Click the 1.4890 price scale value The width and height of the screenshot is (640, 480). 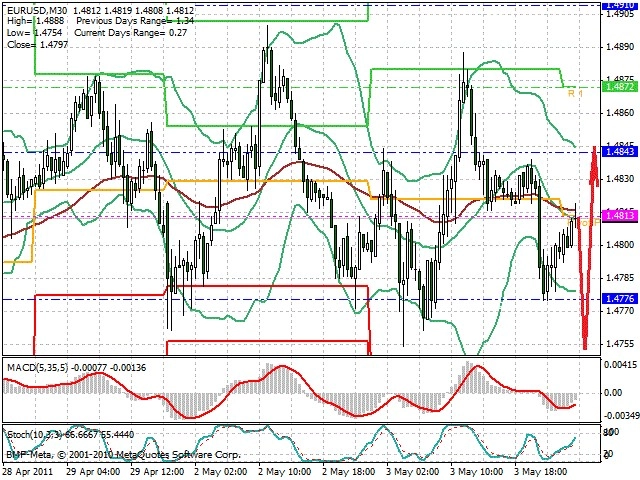620,47
